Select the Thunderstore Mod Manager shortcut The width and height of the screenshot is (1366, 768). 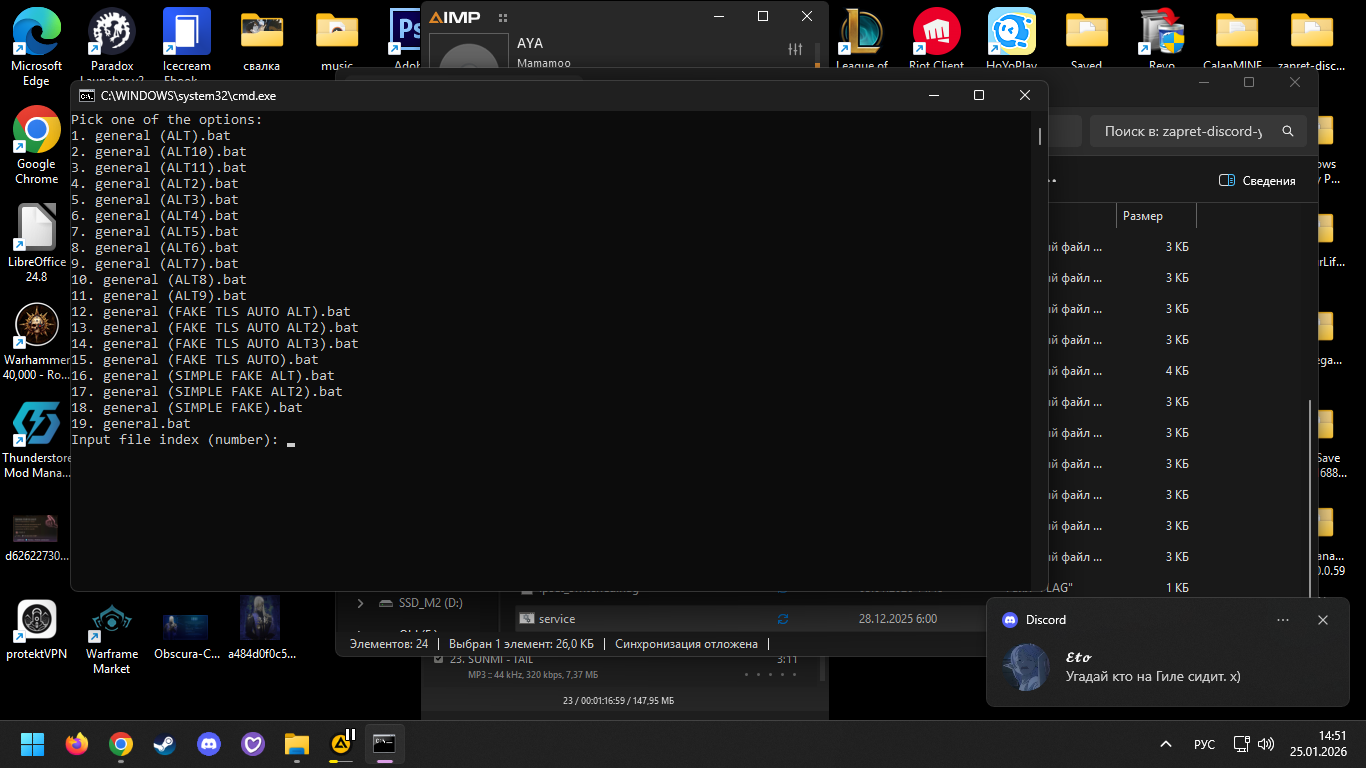point(36,440)
